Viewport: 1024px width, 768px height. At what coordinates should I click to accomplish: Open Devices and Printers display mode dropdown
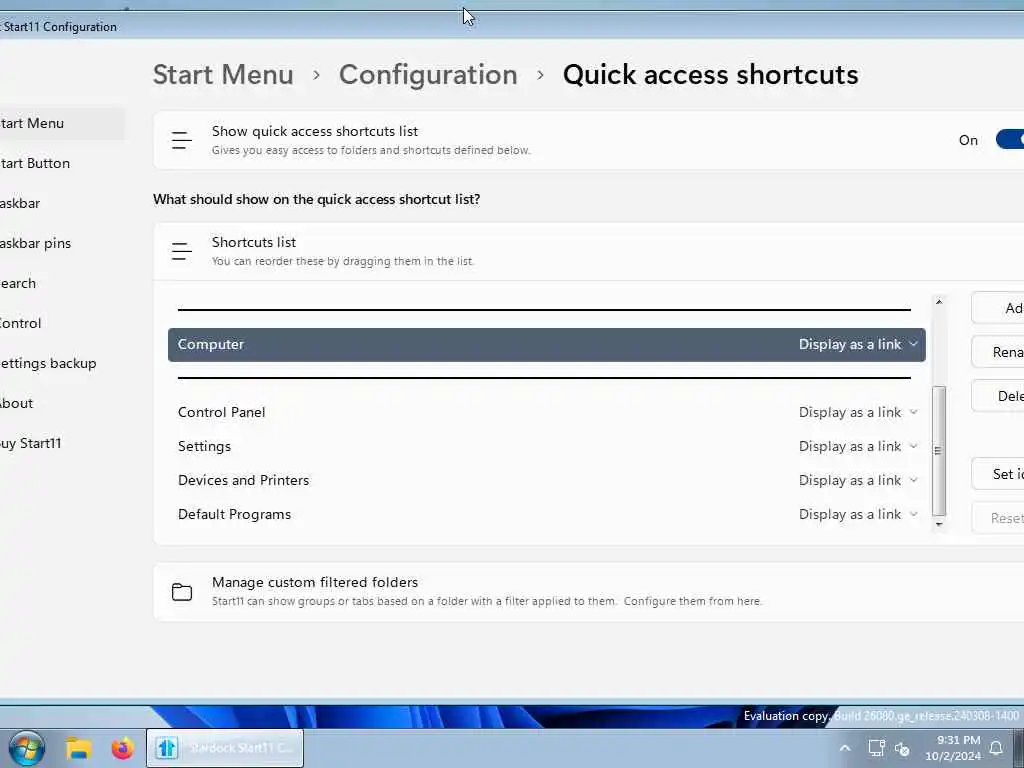tap(858, 480)
